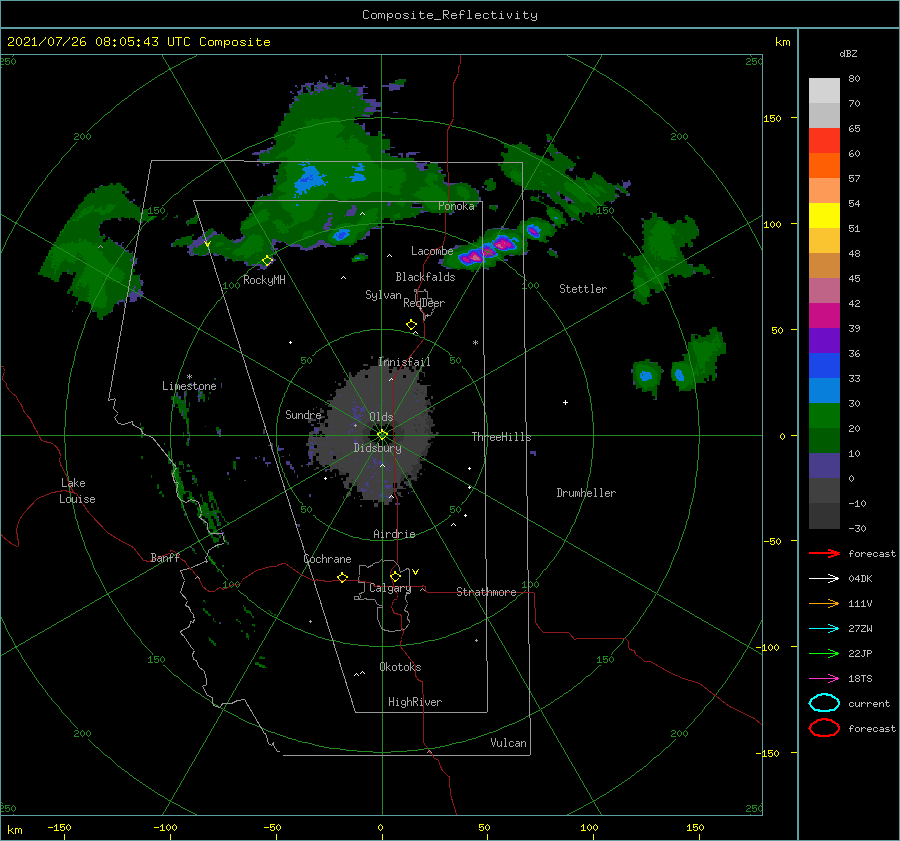
Task: Click the 60 dBZ orange color swatch
Action: (x=824, y=165)
